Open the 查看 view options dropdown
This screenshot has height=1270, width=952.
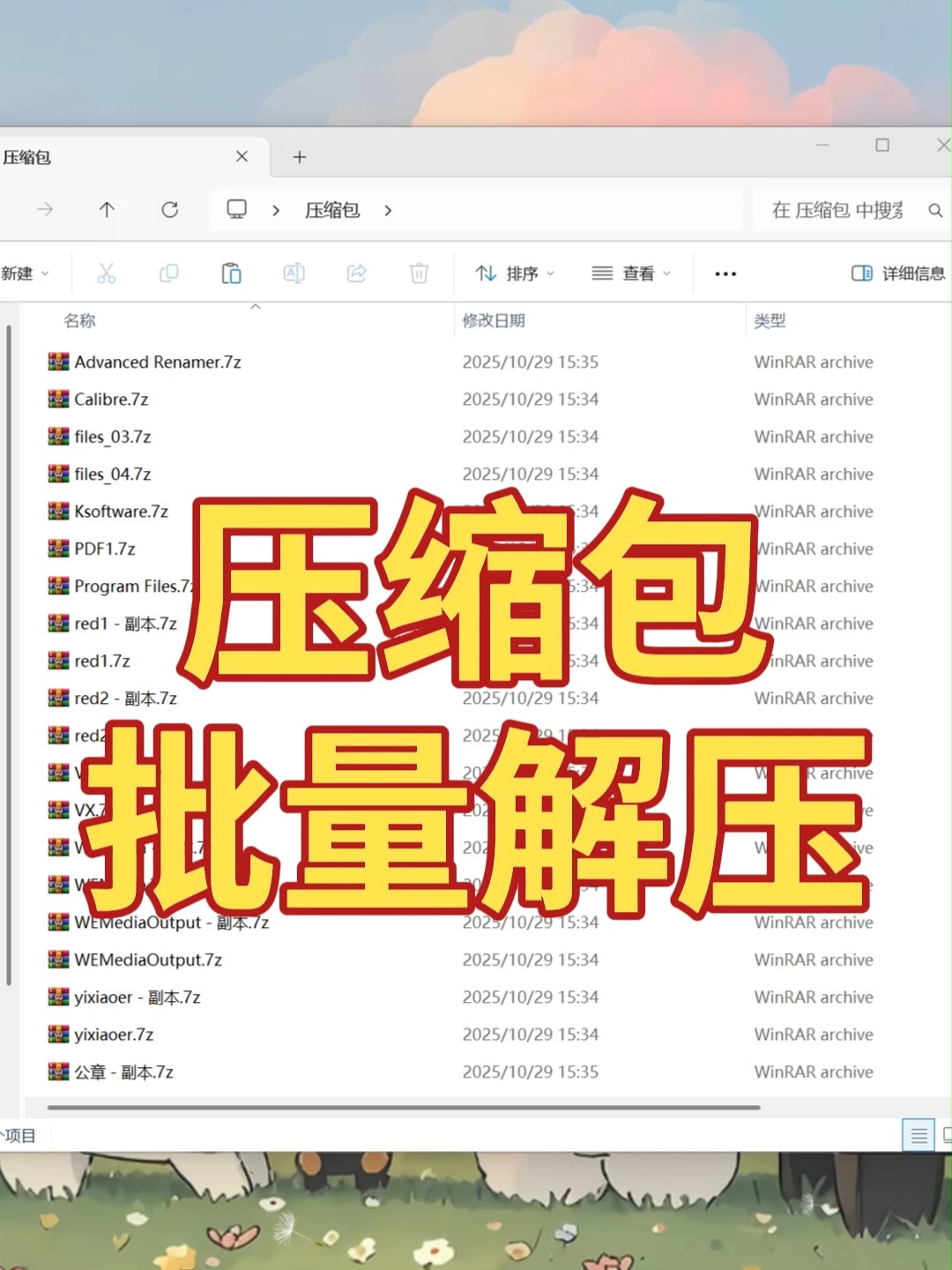[x=631, y=273]
